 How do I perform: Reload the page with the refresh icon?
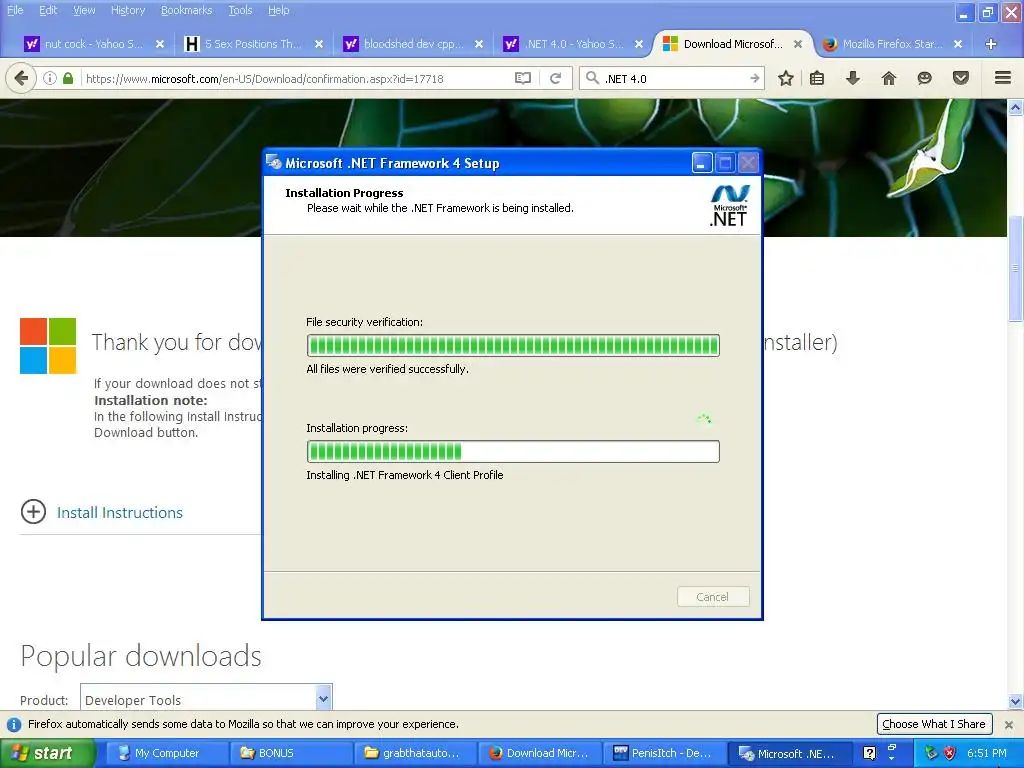[556, 78]
